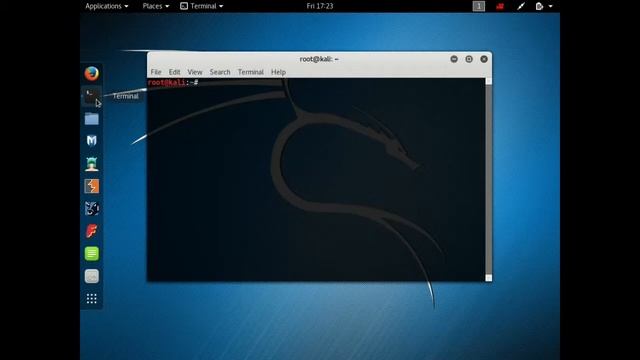
Task: Open the Search menu in terminal
Action: coord(220,72)
